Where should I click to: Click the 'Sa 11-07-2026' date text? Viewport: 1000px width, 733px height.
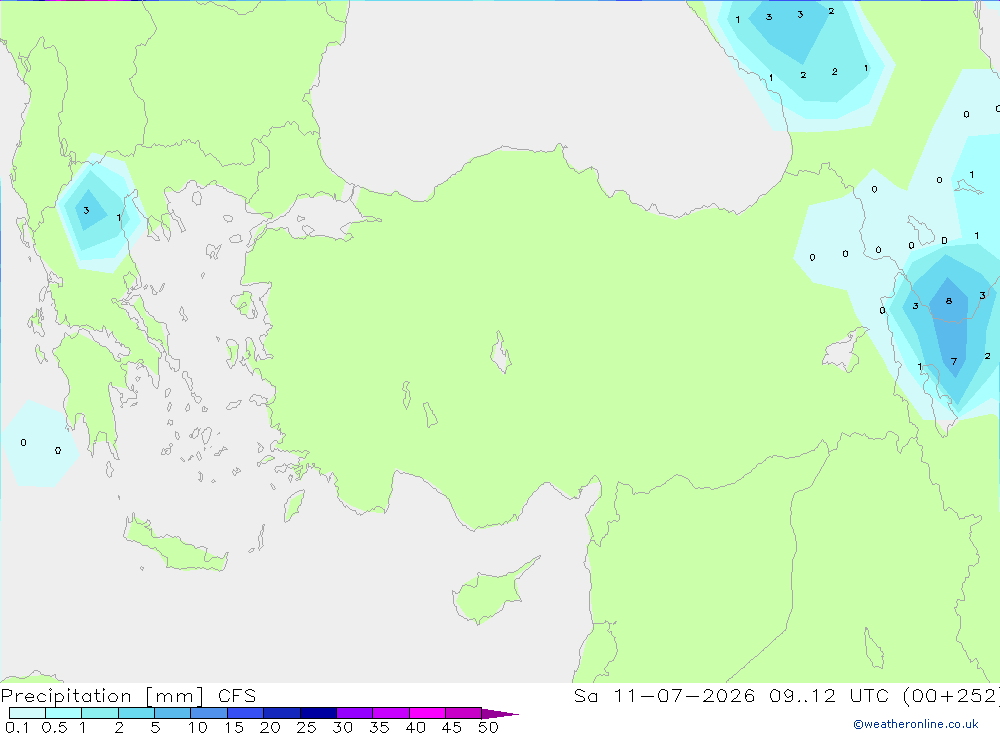664,696
